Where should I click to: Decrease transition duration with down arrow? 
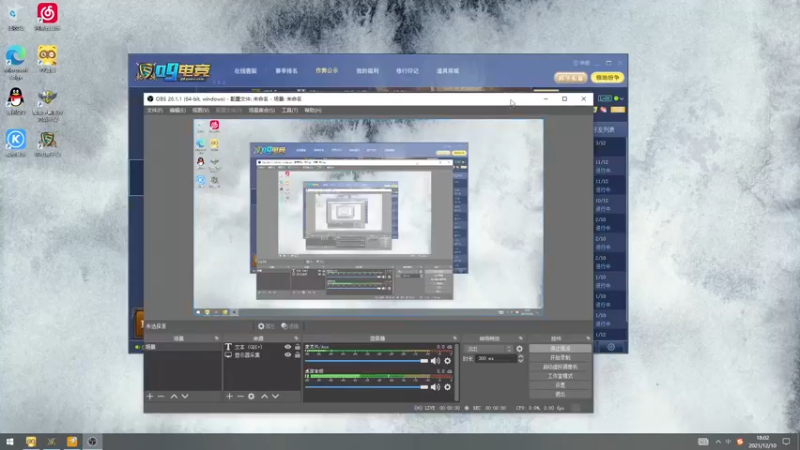(x=520, y=361)
